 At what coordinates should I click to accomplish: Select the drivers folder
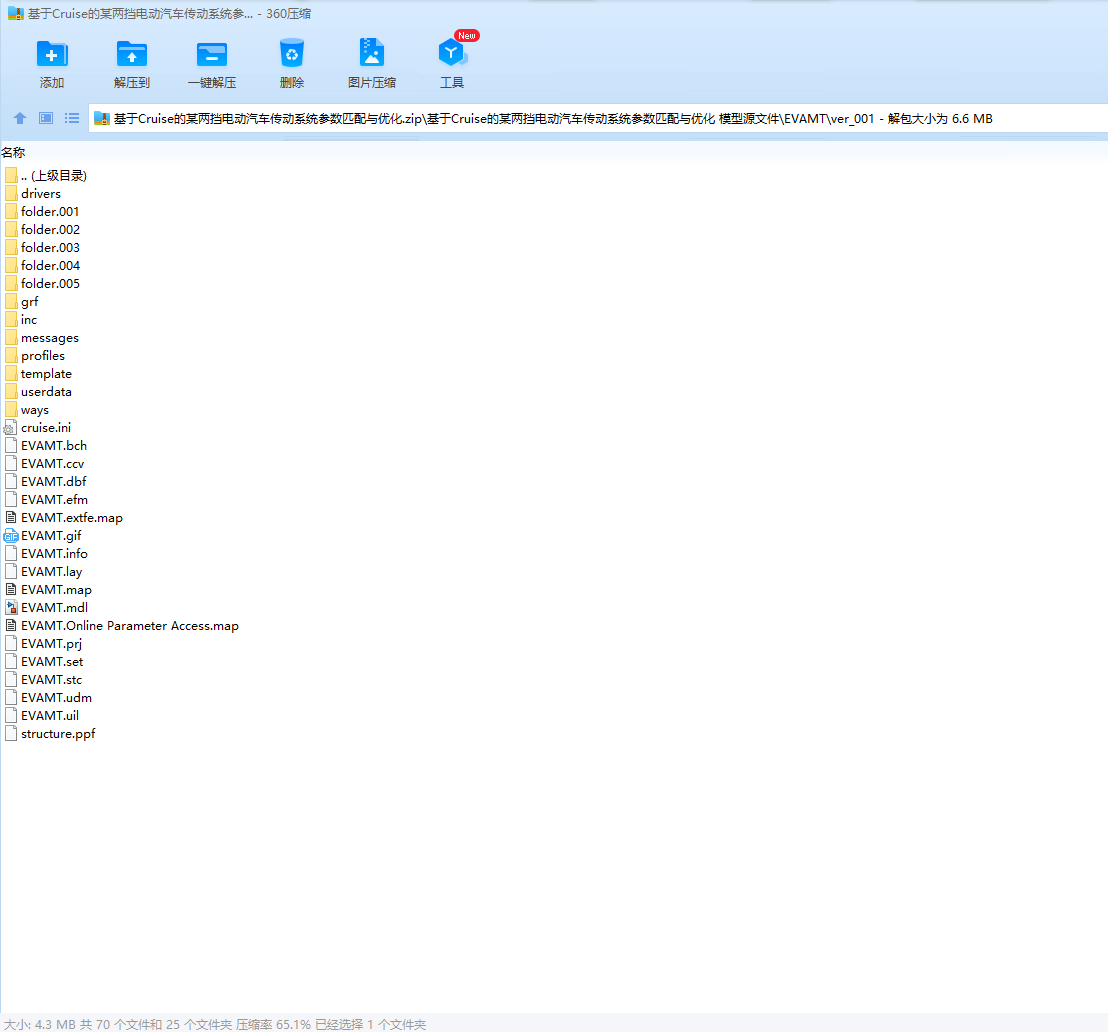coord(33,194)
